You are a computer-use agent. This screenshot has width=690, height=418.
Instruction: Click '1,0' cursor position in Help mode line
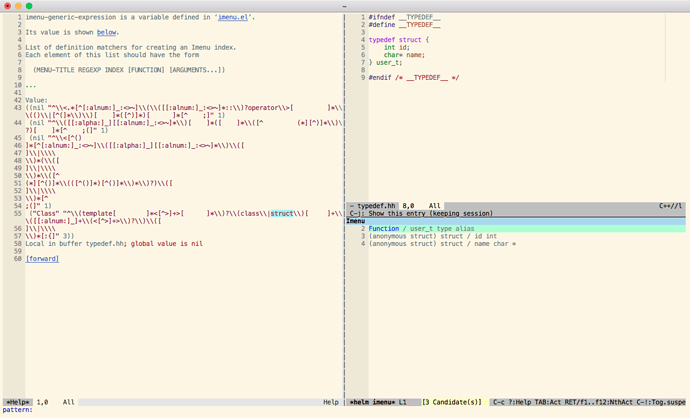tap(42, 402)
